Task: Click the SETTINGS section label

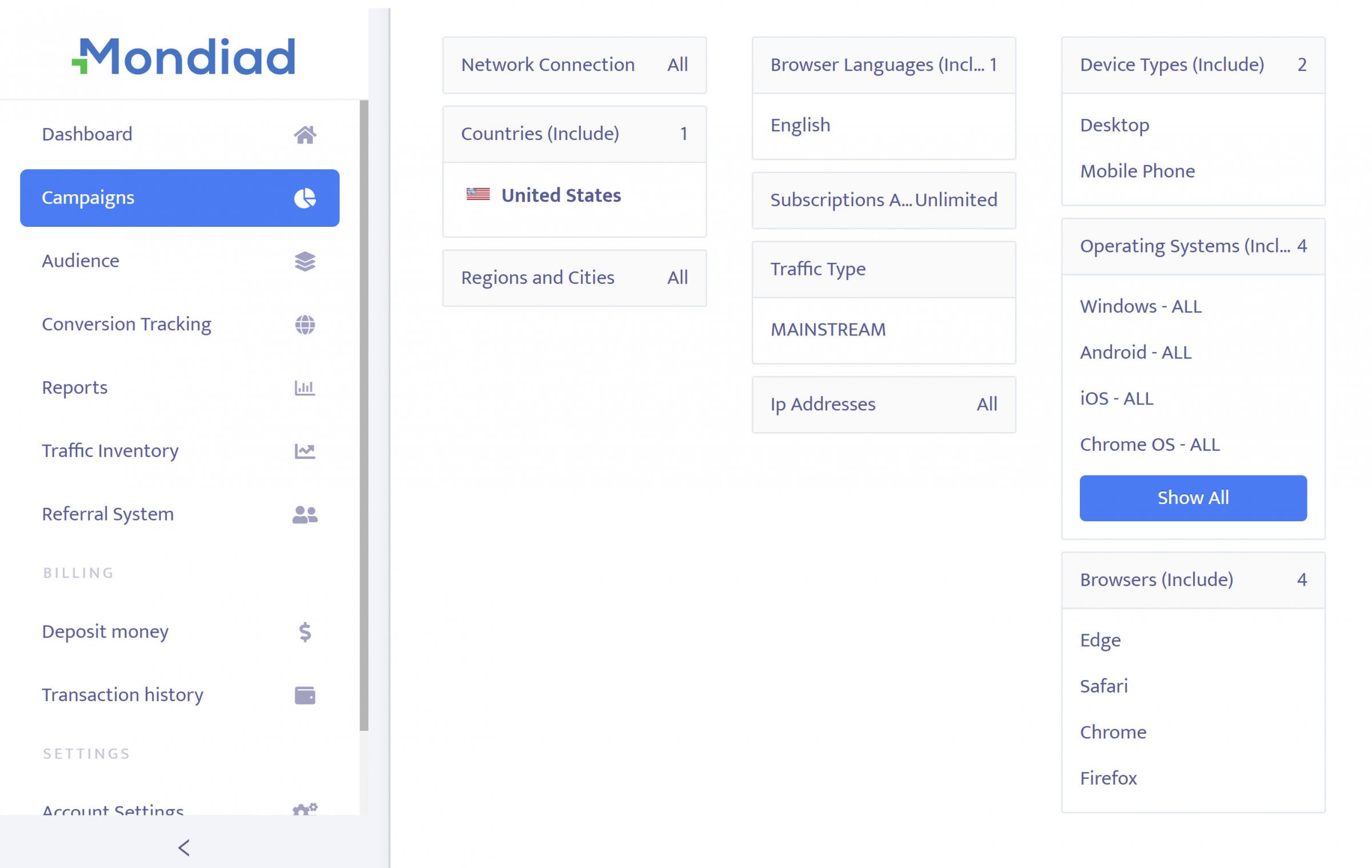Action: tap(86, 754)
